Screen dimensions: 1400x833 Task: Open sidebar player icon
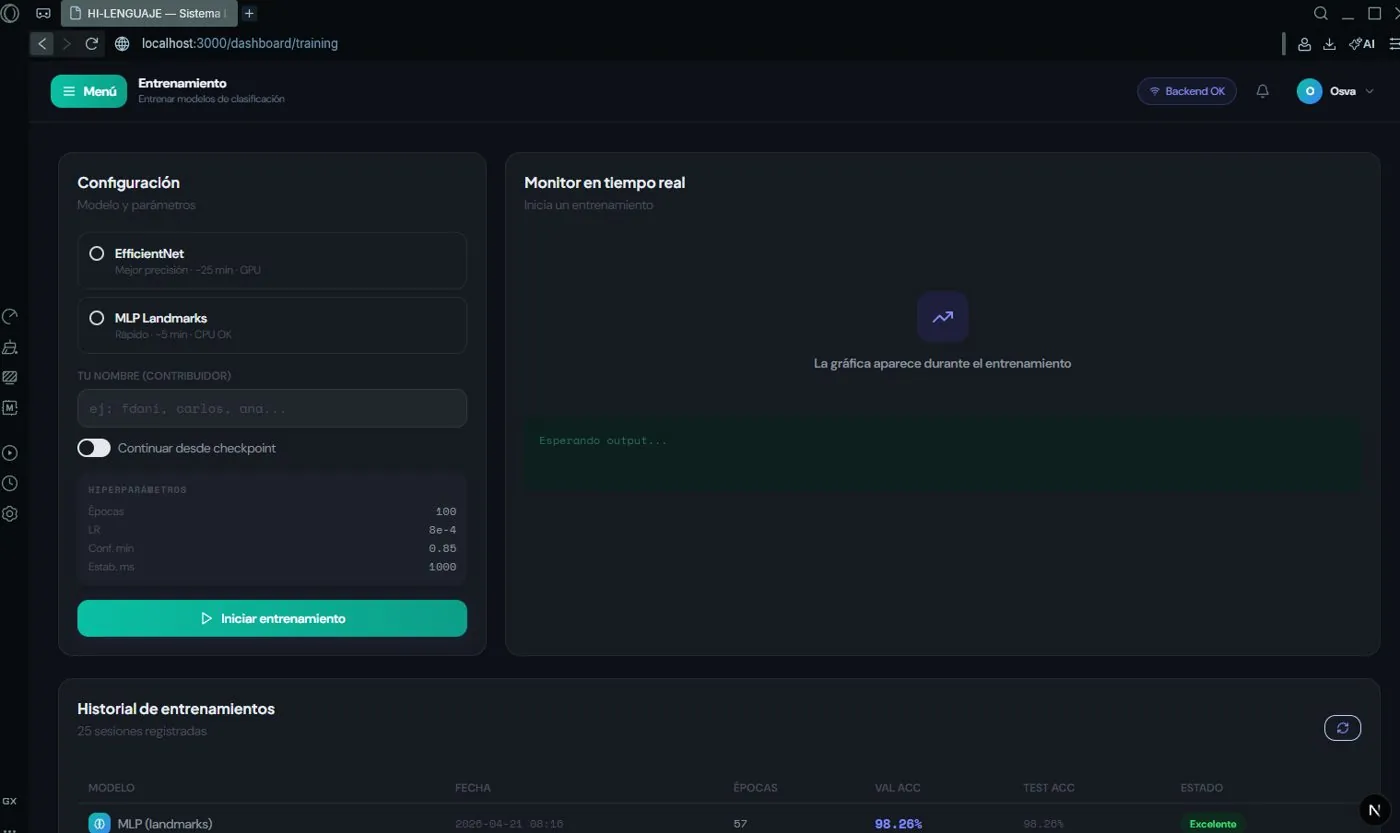[10, 453]
